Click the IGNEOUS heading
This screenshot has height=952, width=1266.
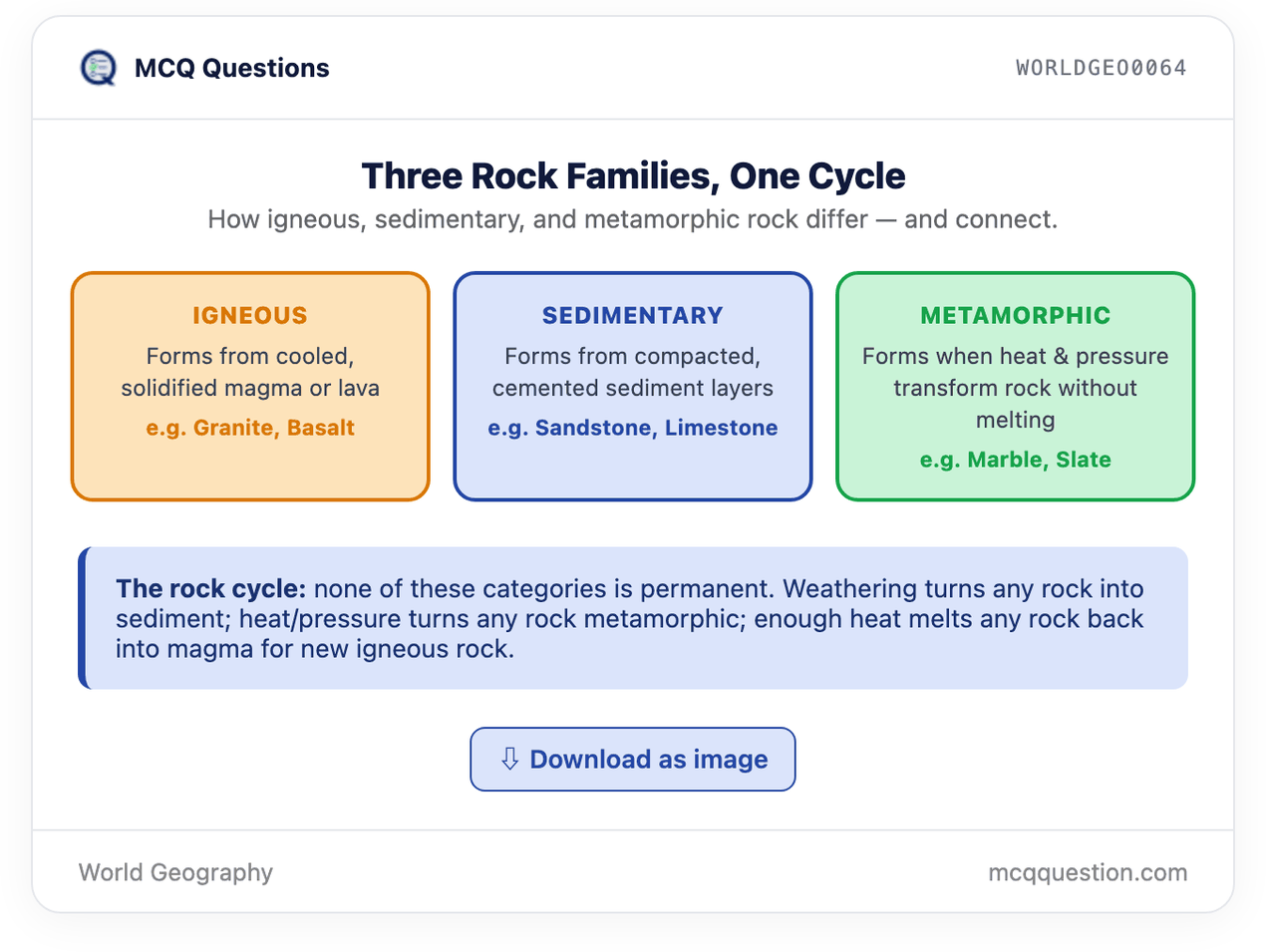(x=250, y=316)
